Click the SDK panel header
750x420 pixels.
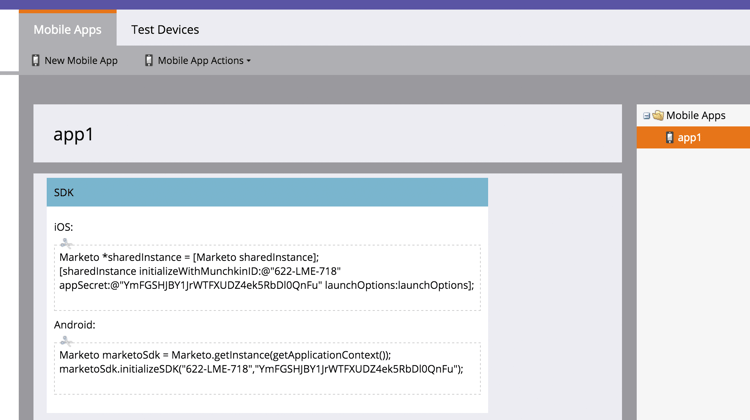[267, 192]
